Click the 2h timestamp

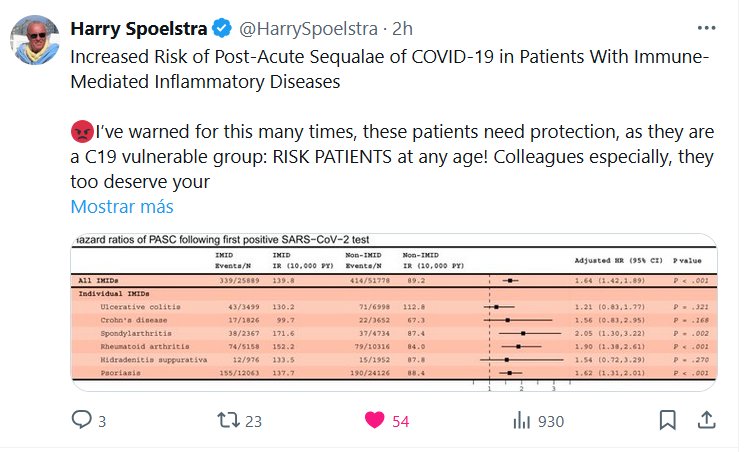pos(404,28)
